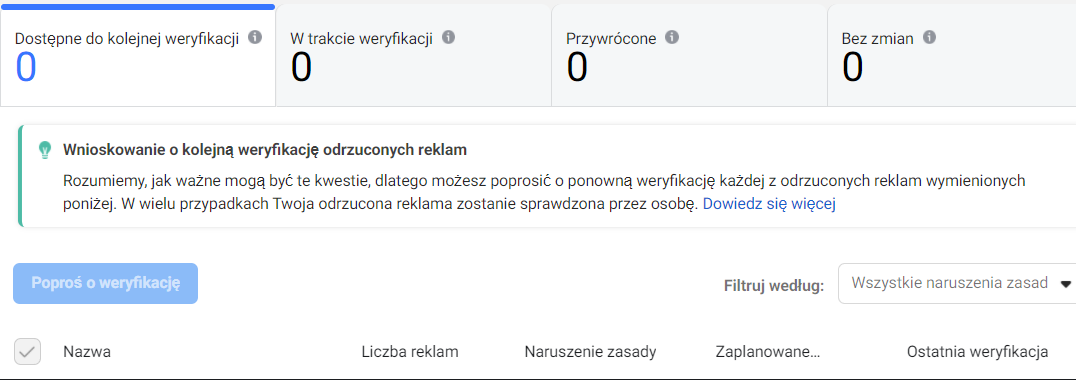Click the info icon next to Bez zmian
This screenshot has width=1076, height=391.
(930, 37)
